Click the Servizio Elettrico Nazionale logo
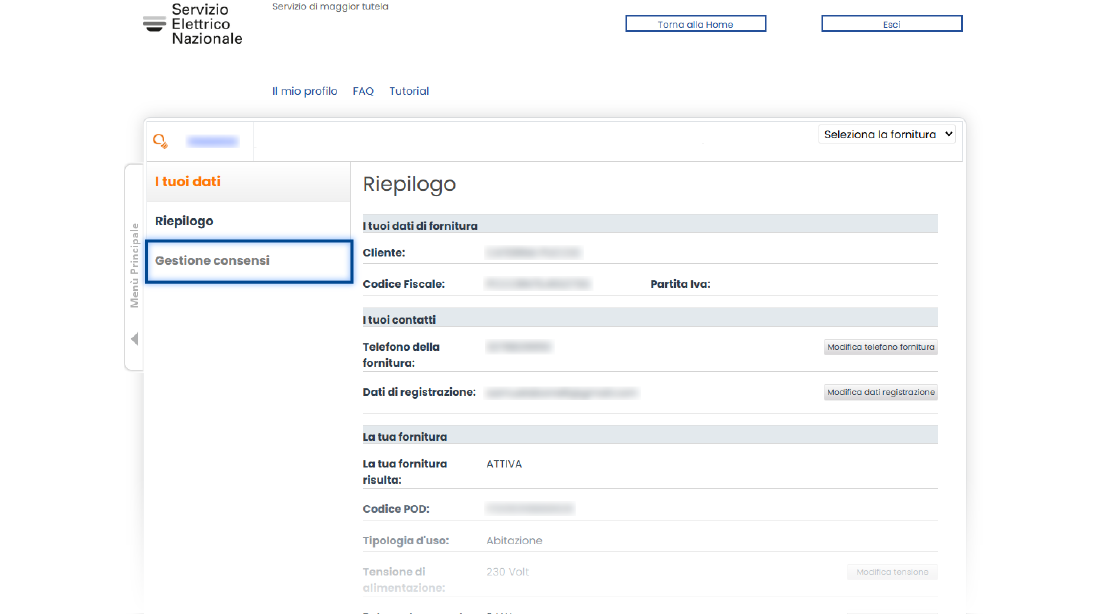The width and height of the screenshot is (1111, 614). point(193,24)
